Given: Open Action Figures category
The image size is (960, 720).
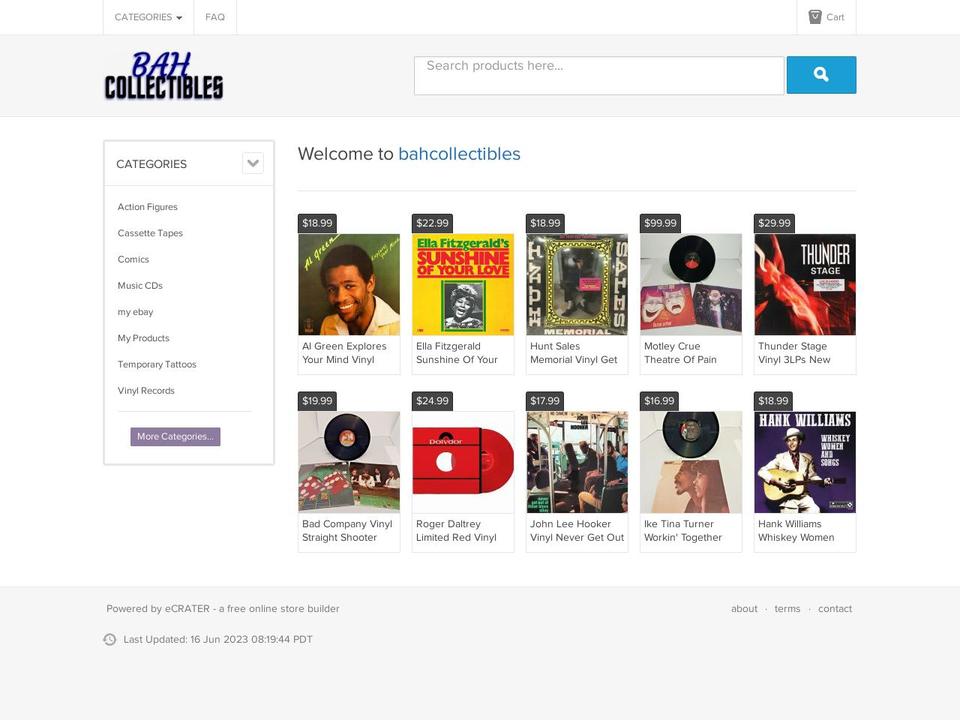Looking at the screenshot, I should 148,207.
